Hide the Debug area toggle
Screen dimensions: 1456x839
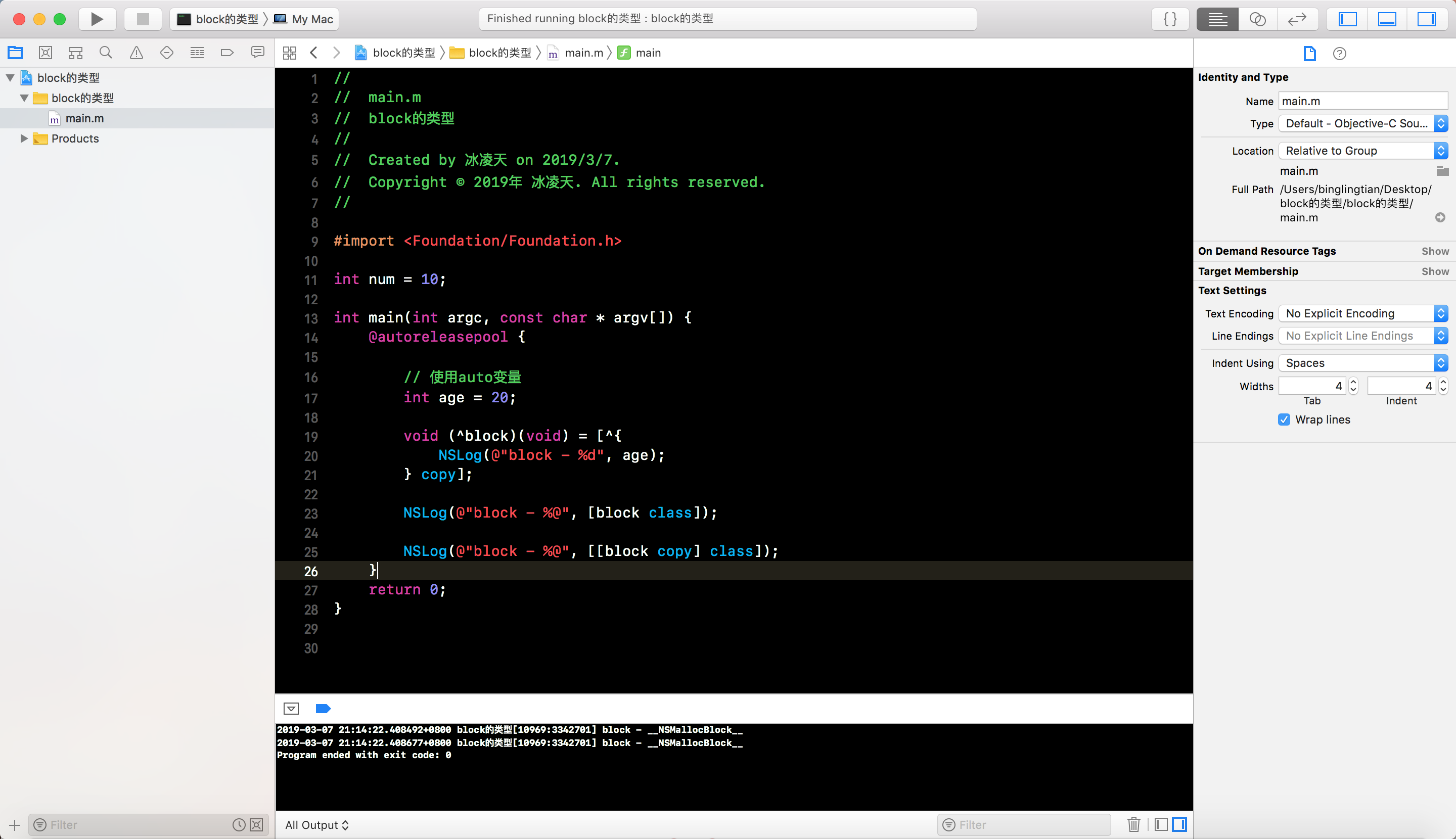coord(1386,19)
